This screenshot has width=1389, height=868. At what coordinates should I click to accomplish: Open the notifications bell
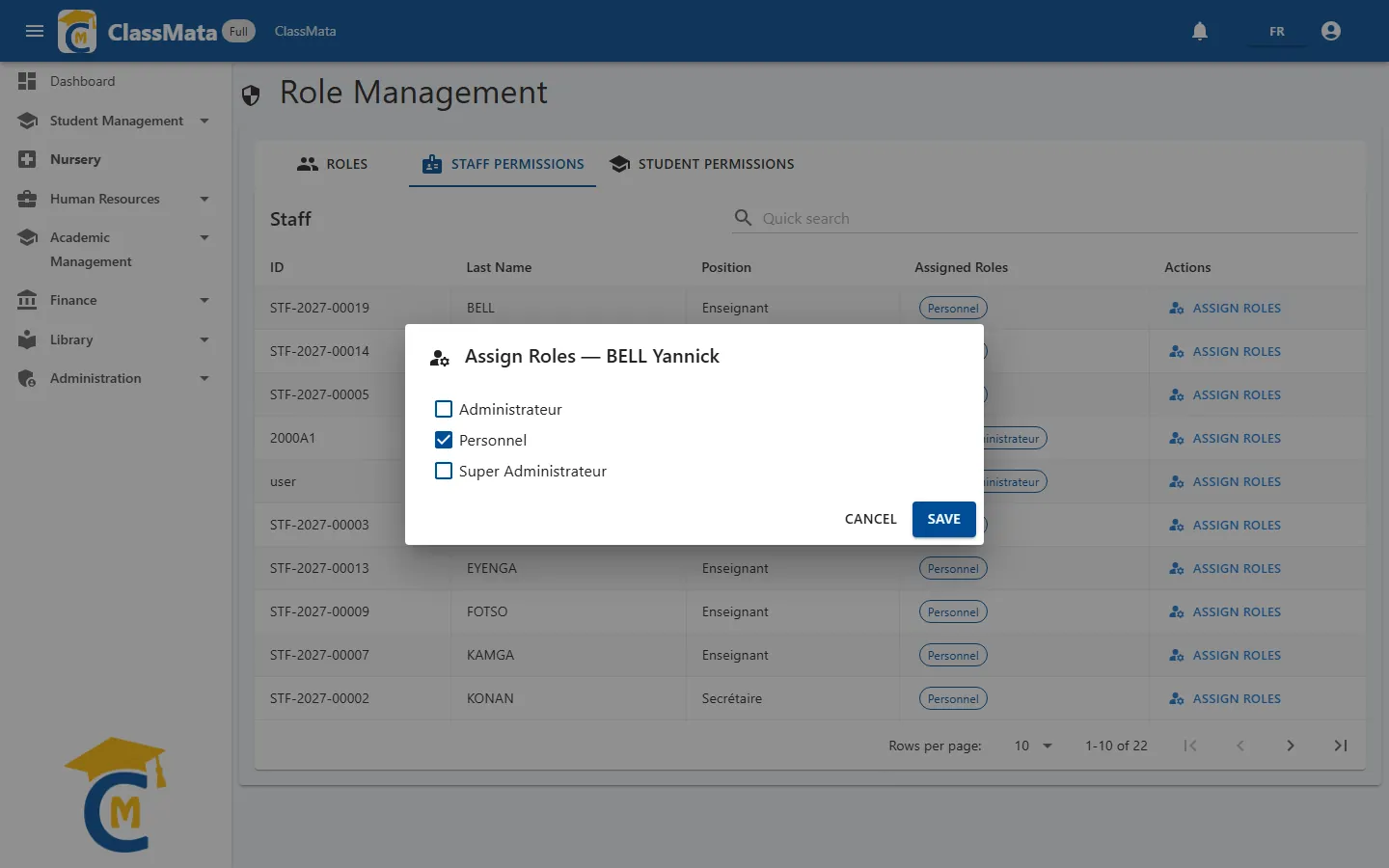point(1200,31)
